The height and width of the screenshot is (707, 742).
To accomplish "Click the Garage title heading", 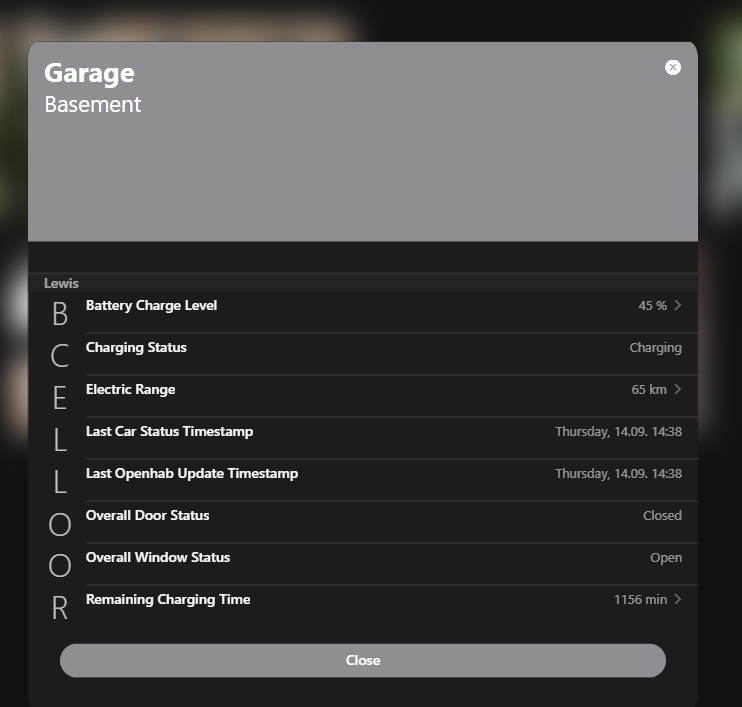I will click(89, 73).
